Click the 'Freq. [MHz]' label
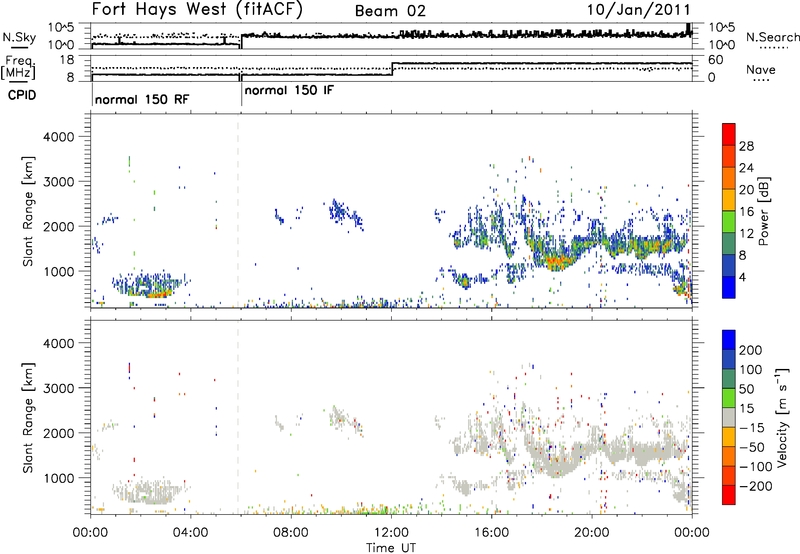 18,68
